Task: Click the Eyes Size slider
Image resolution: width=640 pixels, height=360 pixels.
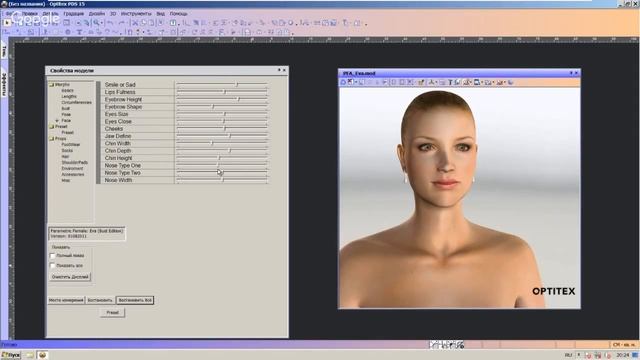Action: pyautogui.click(x=222, y=114)
